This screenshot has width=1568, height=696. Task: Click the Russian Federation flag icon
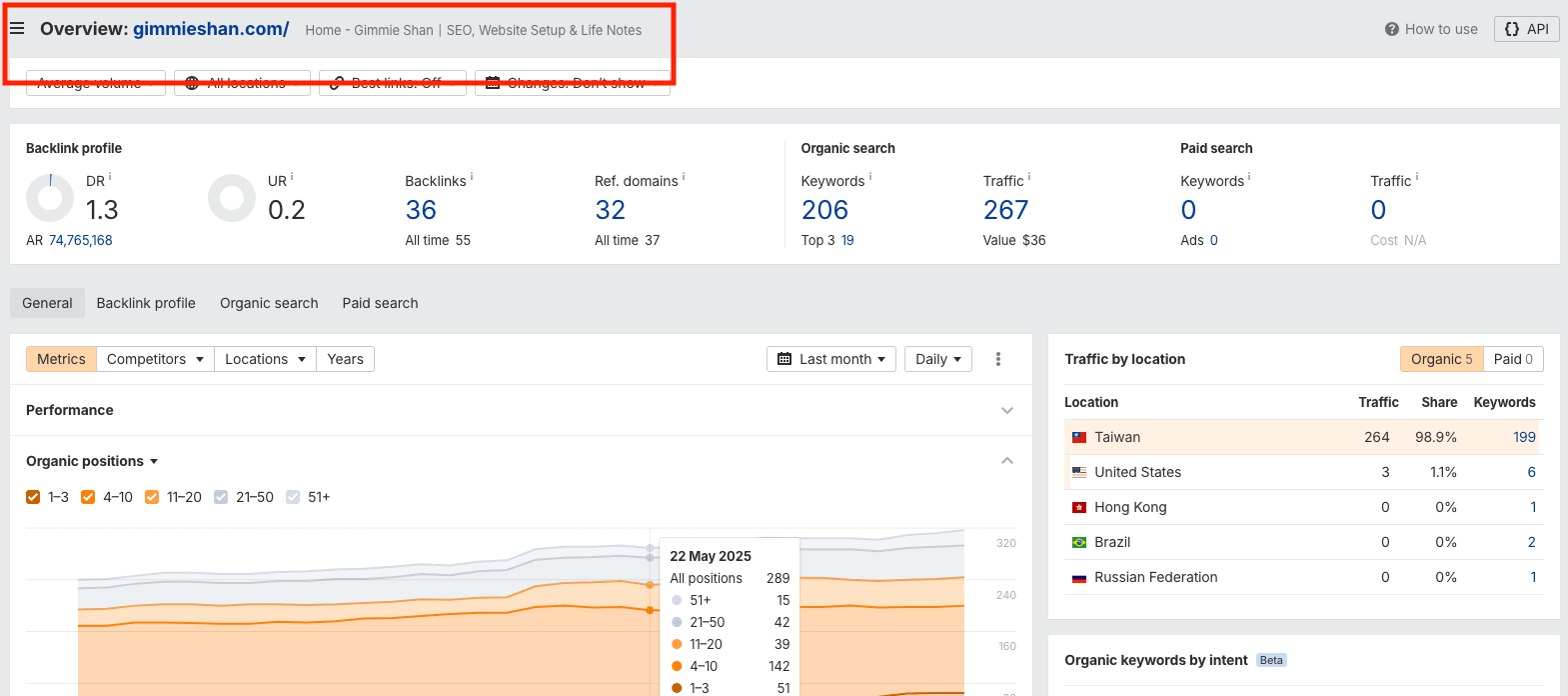[x=1079, y=577]
